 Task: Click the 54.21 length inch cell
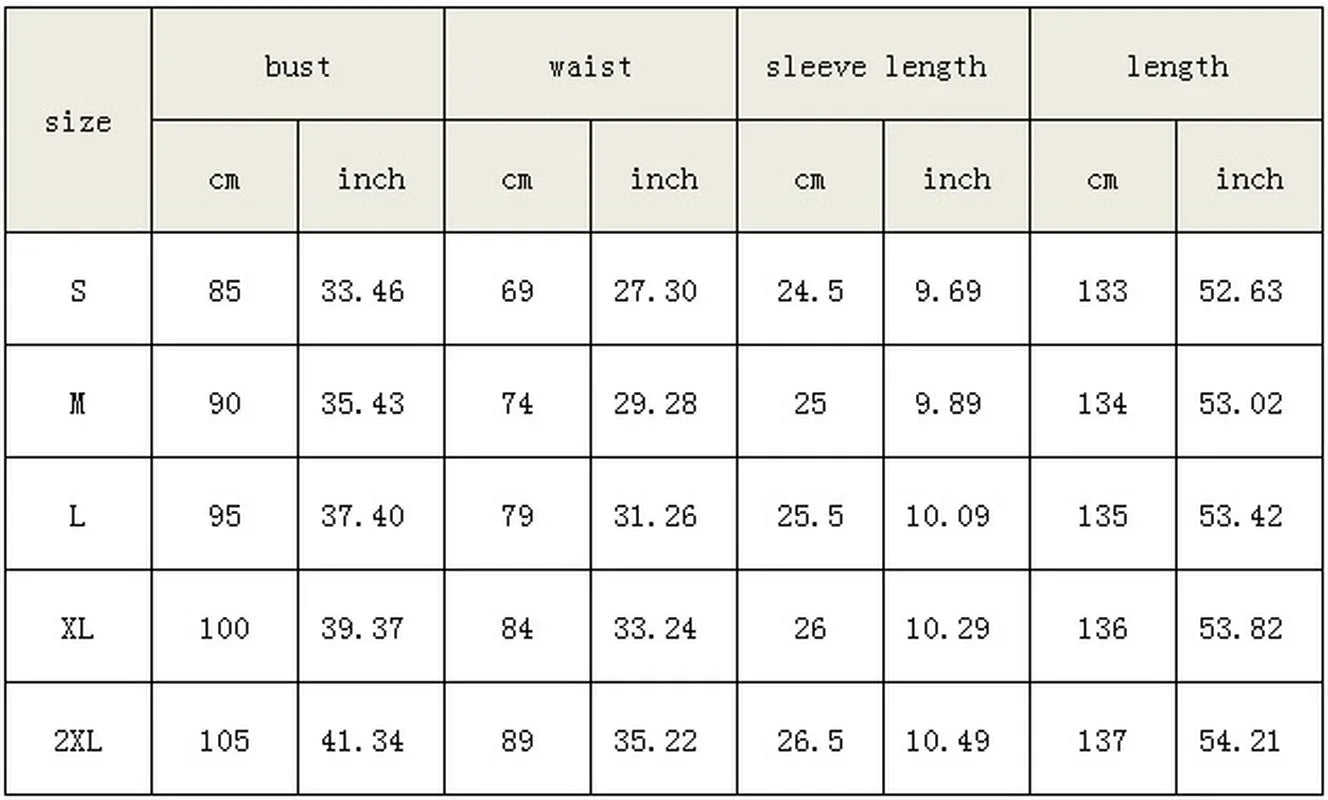click(1240, 741)
